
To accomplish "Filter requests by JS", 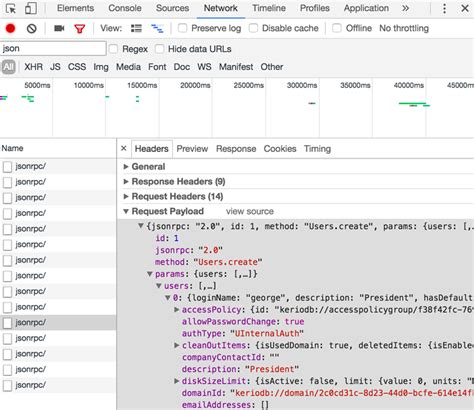I will coord(55,67).
